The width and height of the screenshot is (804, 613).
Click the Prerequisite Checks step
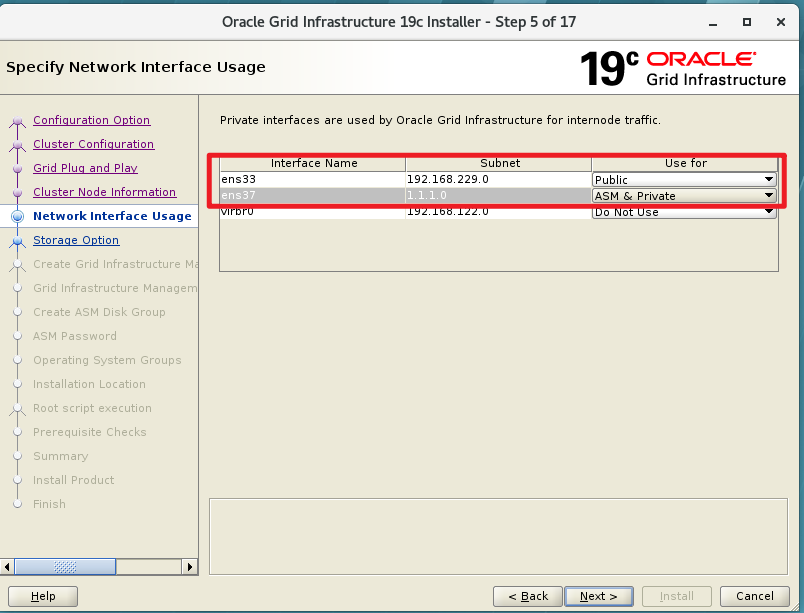click(x=90, y=433)
